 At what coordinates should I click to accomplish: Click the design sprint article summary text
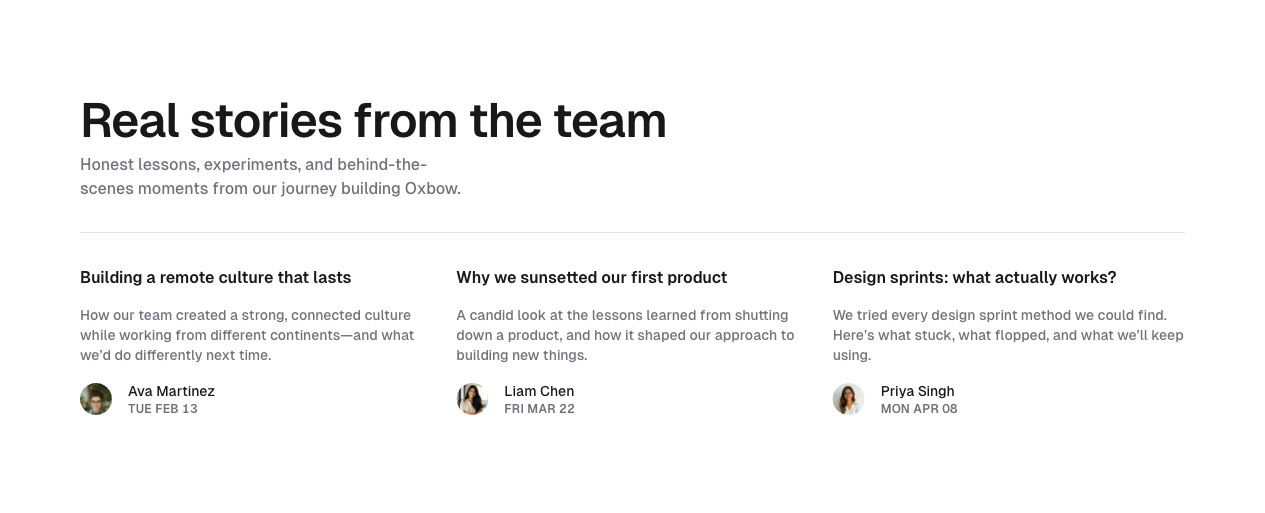tap(1008, 335)
